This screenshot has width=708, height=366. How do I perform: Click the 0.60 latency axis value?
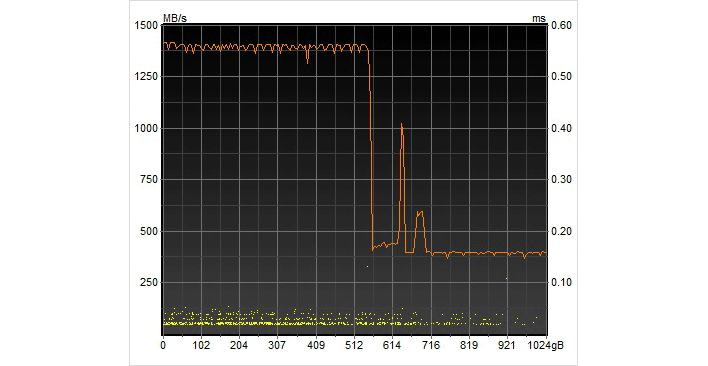point(561,25)
